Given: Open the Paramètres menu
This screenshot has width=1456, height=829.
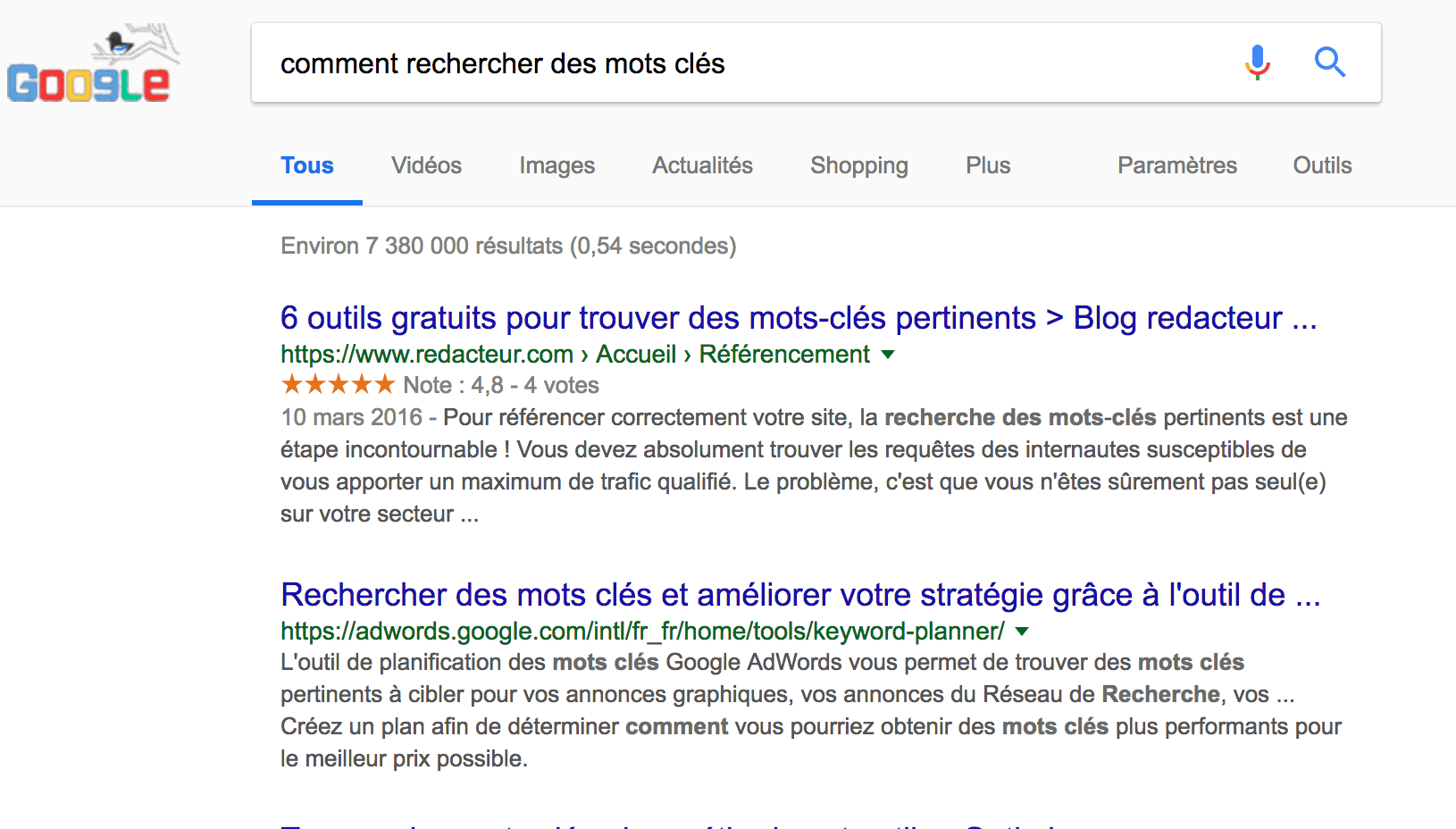Looking at the screenshot, I should pos(1177,165).
